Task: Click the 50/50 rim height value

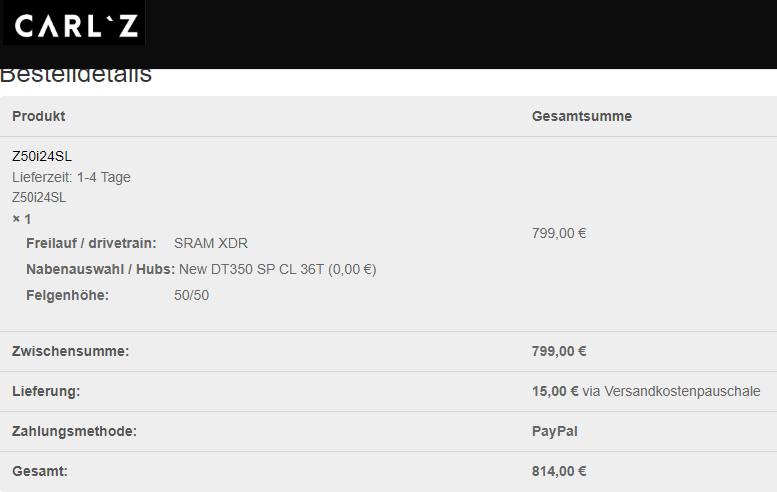Action: (x=191, y=295)
